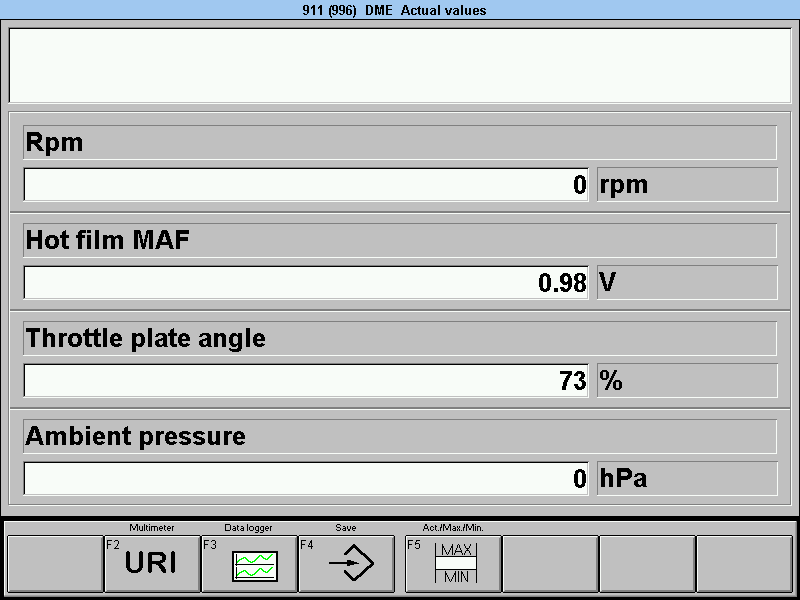The image size is (800, 600).
Task: Click the hPa unit box
Action: [687, 478]
